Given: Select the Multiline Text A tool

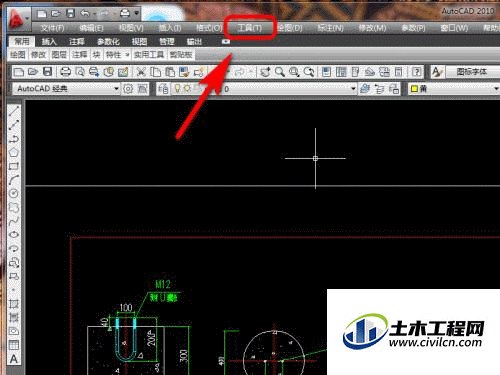Looking at the screenshot, I should click(14, 359).
